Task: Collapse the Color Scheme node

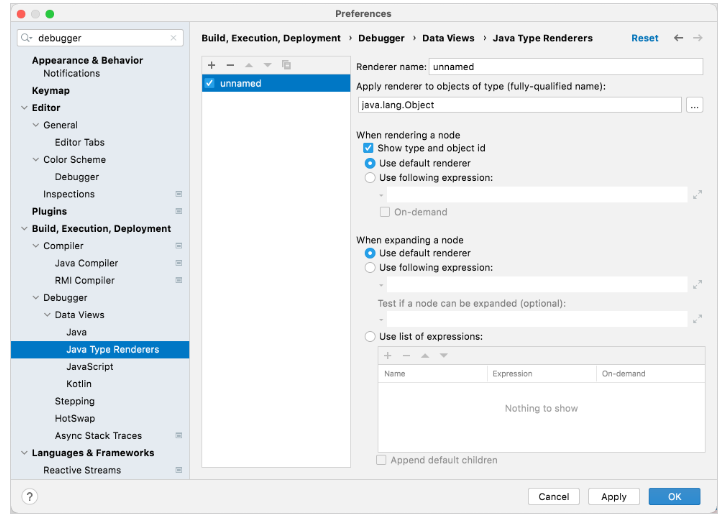Action: tap(36, 160)
